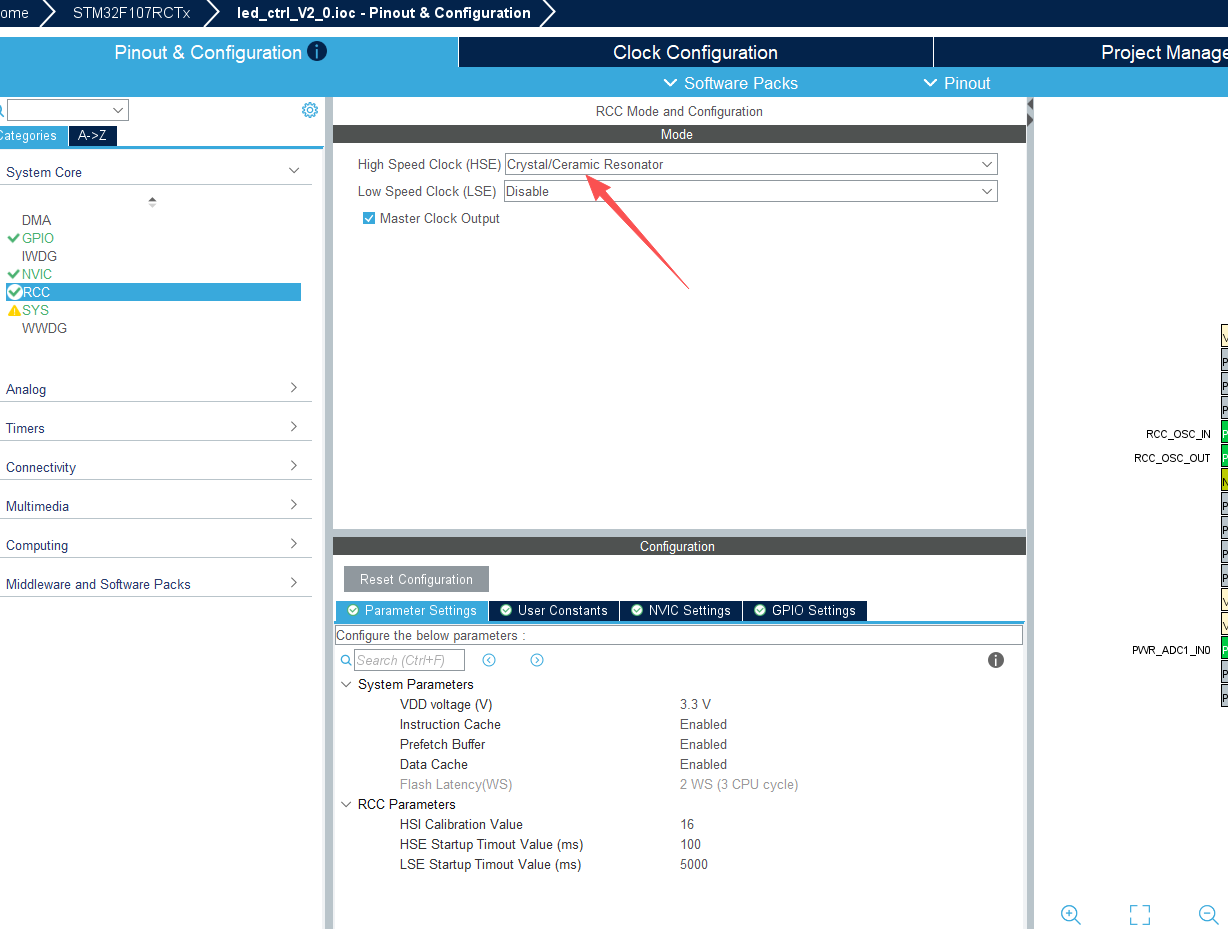Zoom in on the pinout view
Screen dimensions: 1228x929
coord(1071,914)
